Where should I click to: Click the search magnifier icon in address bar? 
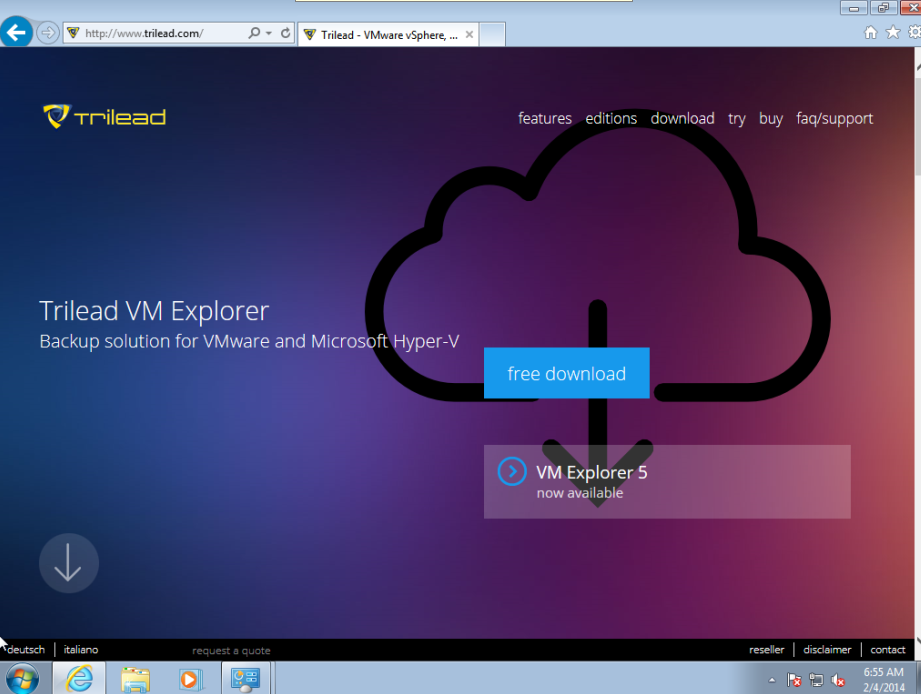(x=254, y=33)
